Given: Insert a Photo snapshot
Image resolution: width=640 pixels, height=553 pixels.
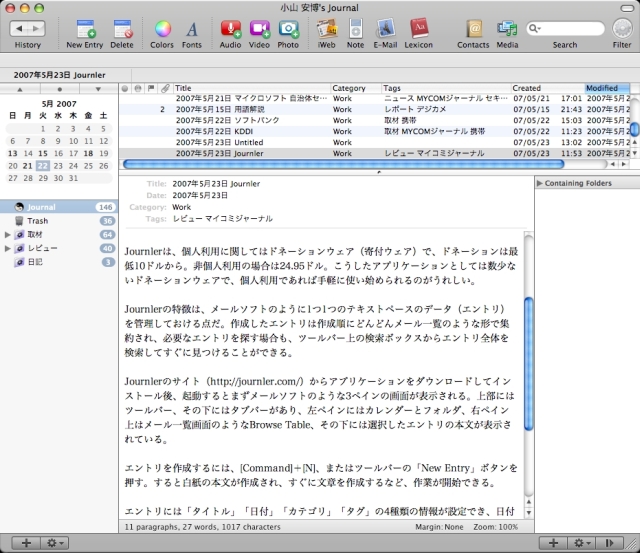Looking at the screenshot, I should click(288, 29).
